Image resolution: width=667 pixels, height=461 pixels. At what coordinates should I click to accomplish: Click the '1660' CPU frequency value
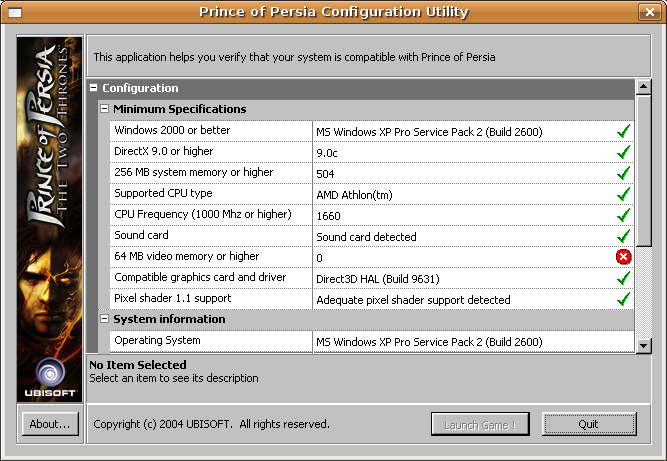point(328,216)
